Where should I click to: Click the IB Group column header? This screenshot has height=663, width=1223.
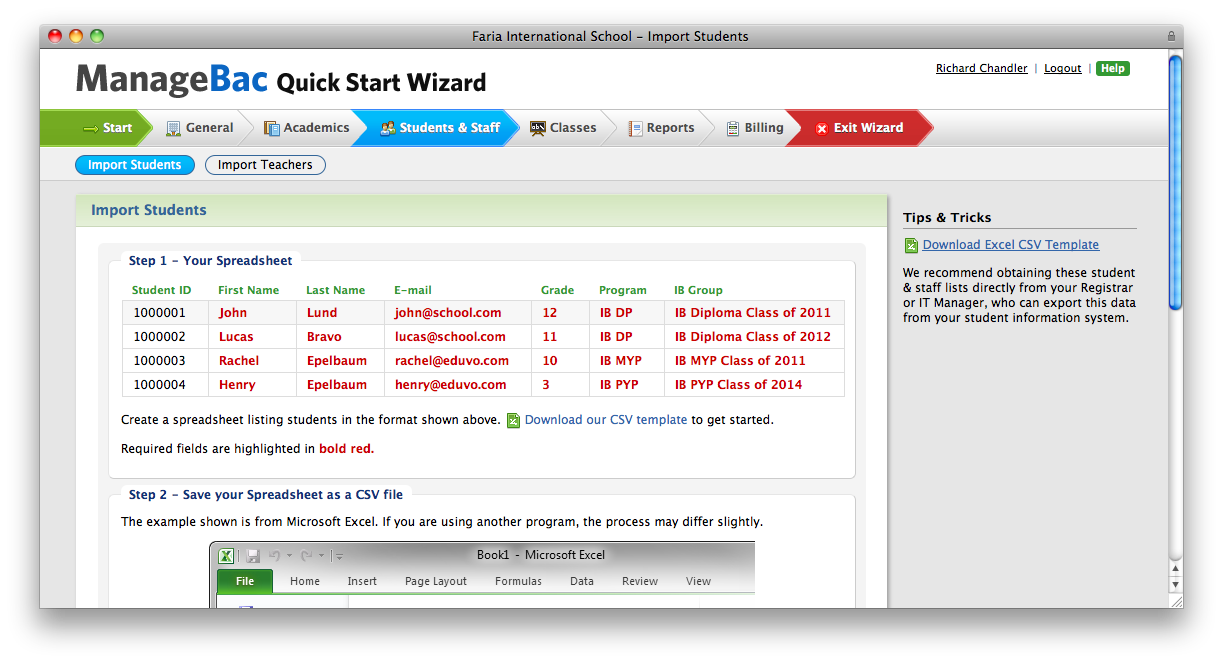698,290
